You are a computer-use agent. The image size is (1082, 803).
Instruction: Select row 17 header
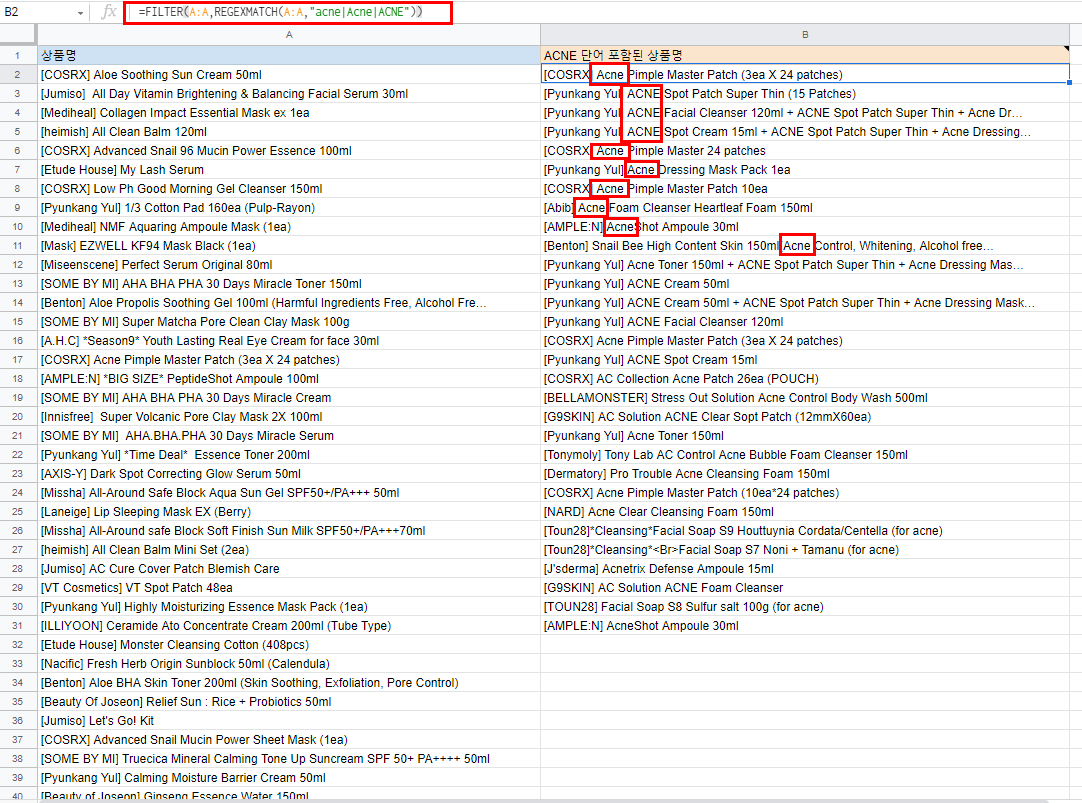[x=18, y=359]
